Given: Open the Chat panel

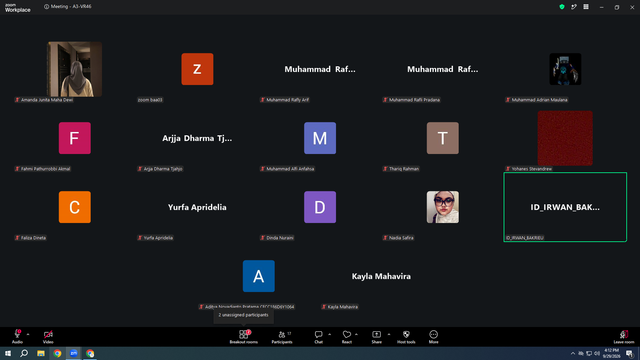Looking at the screenshot, I should tap(318, 336).
